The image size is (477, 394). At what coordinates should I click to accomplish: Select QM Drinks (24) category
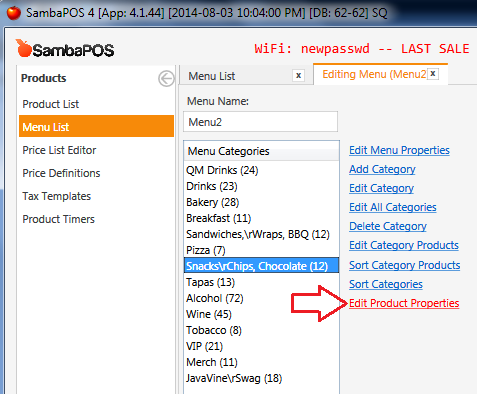(261, 170)
